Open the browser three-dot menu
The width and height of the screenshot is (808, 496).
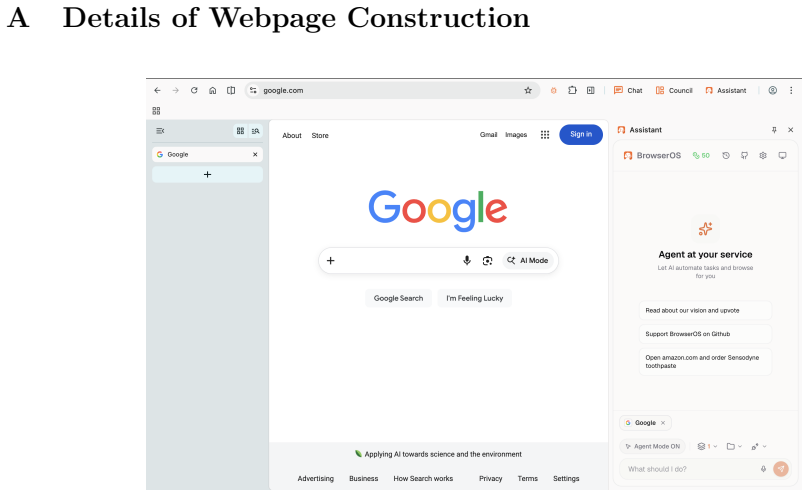point(791,91)
